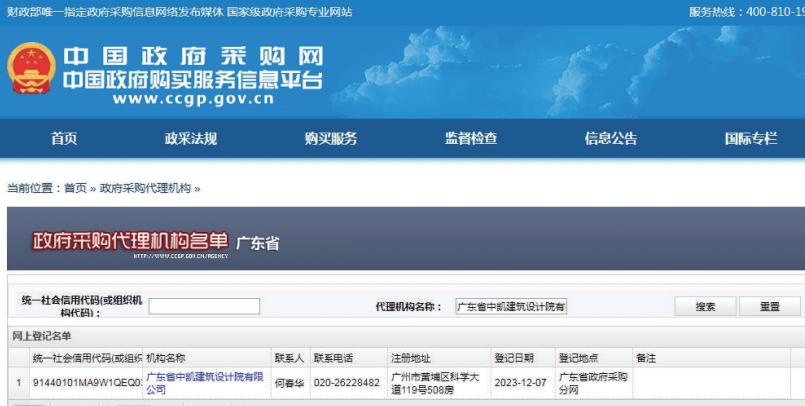Click the 政府采购代理机构名单 banner title
The image size is (805, 406).
pos(130,240)
